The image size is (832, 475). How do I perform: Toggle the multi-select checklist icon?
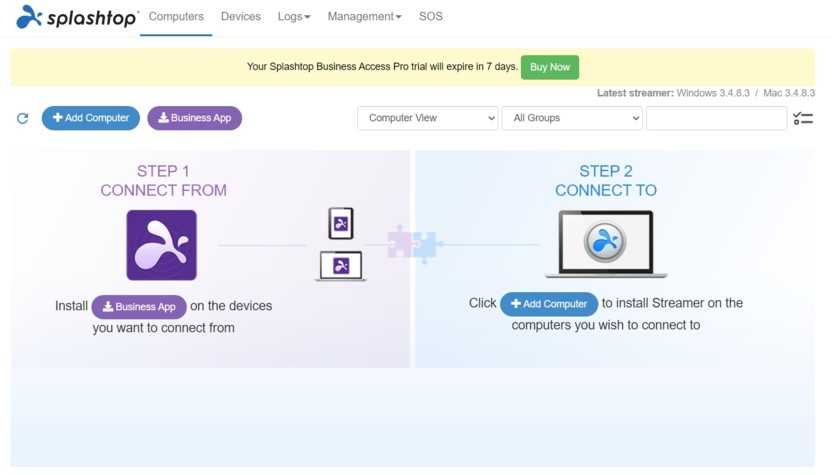coord(803,119)
